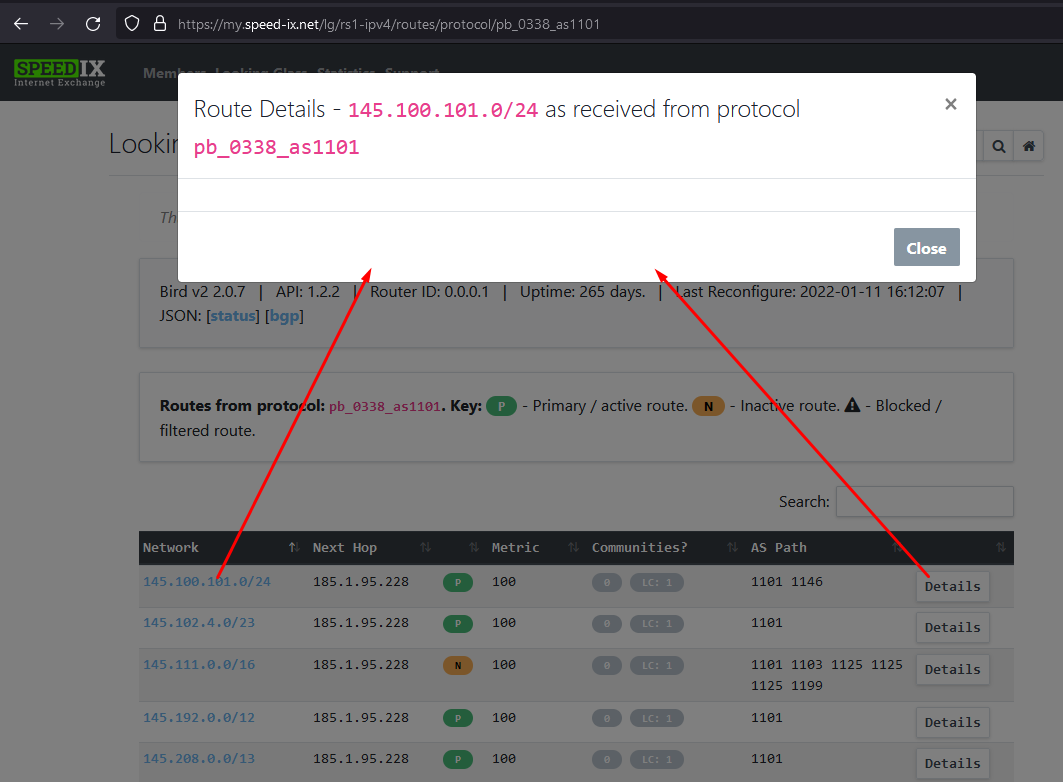Reload the page with the refresh icon
1063x782 pixels.
tap(93, 24)
